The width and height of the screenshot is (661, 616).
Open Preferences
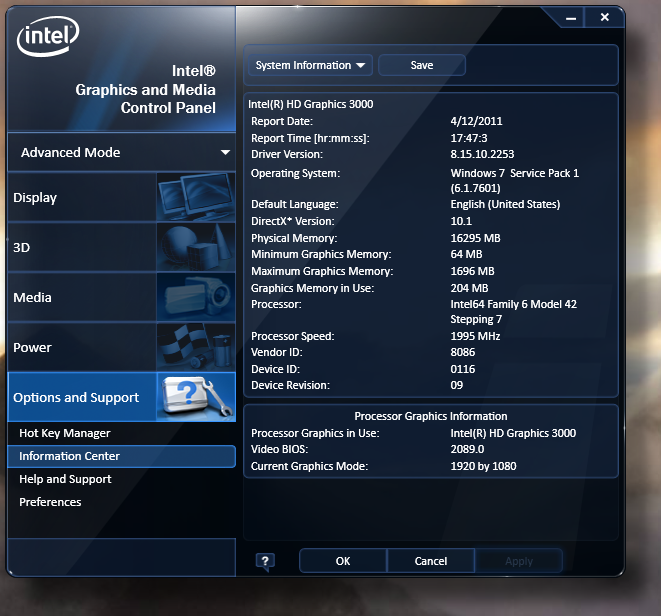point(50,502)
